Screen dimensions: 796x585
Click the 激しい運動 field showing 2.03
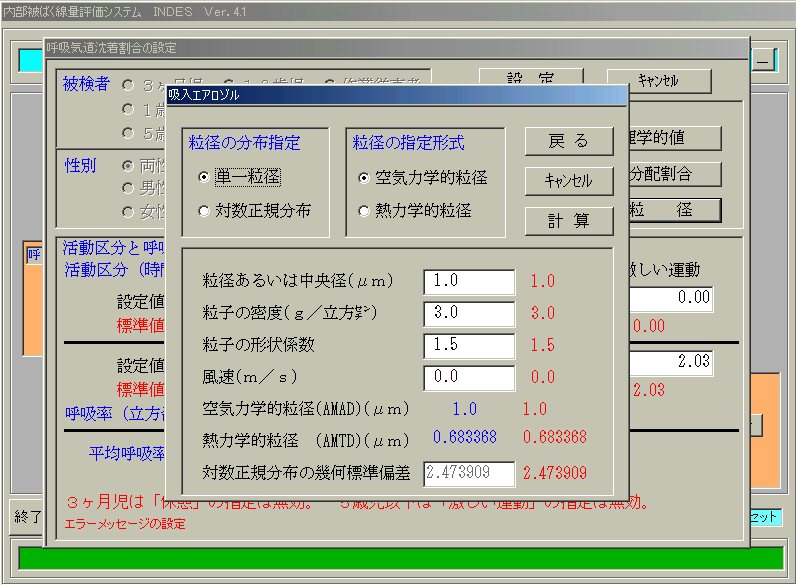click(x=671, y=363)
